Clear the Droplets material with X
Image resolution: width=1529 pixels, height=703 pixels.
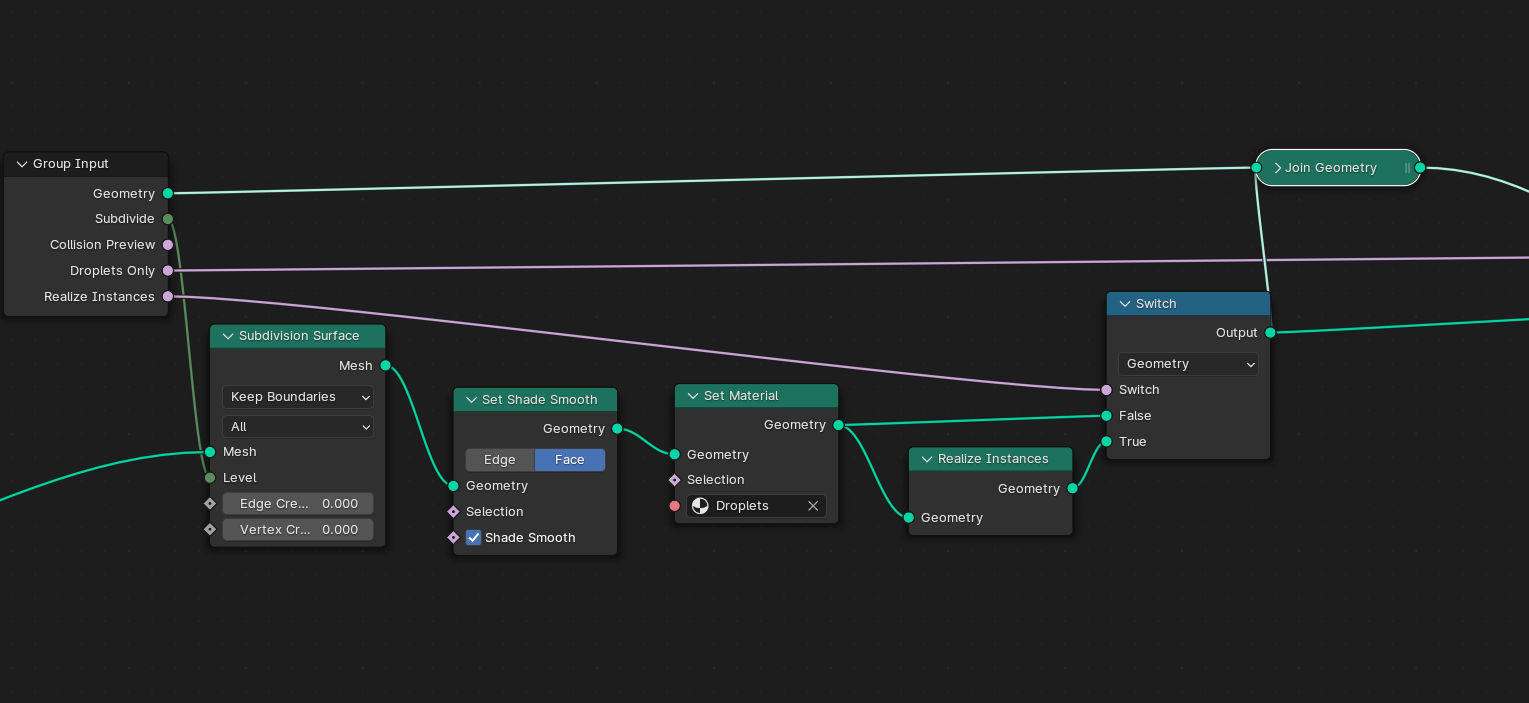pyautogui.click(x=813, y=506)
